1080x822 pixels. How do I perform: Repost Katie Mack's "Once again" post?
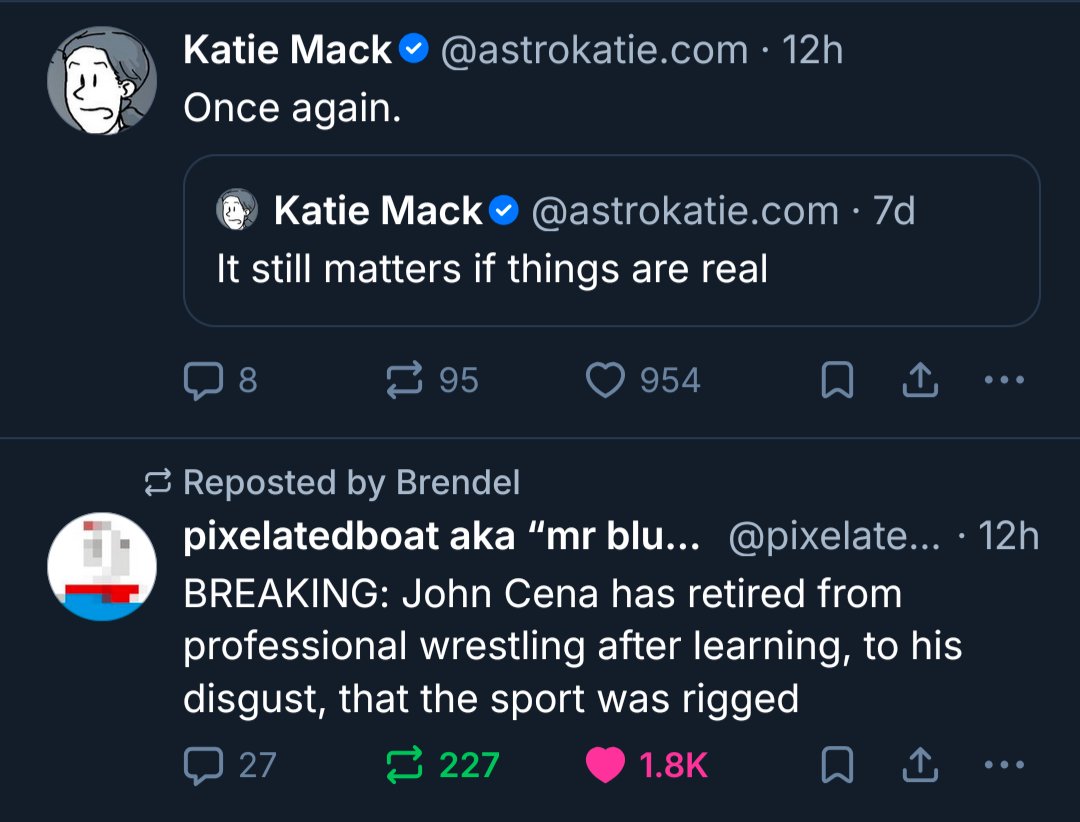coord(404,380)
